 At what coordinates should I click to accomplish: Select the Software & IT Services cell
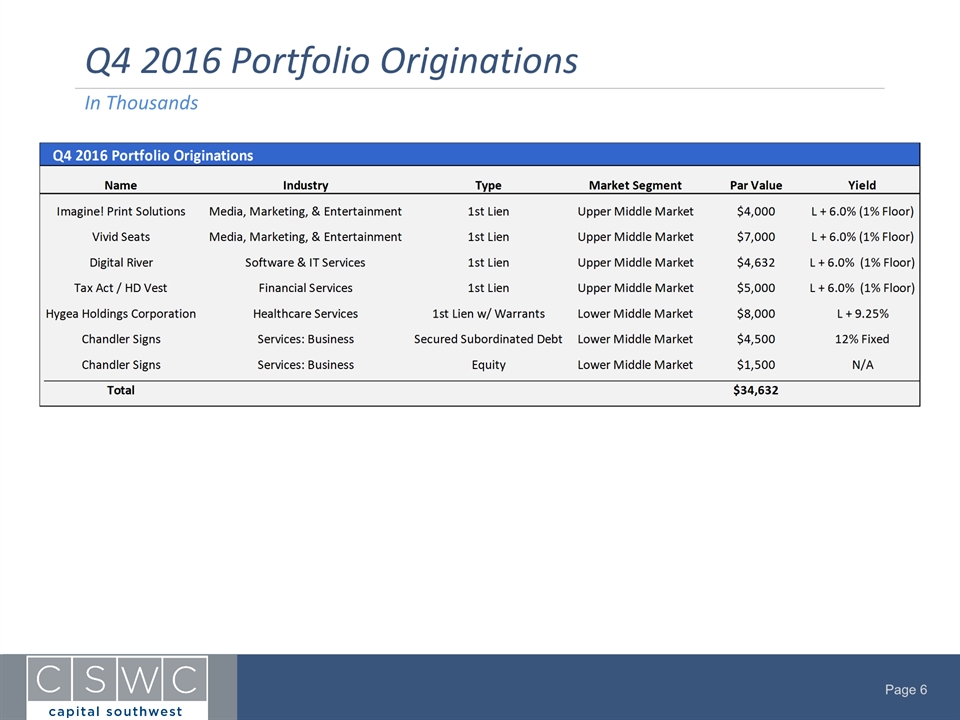point(305,262)
